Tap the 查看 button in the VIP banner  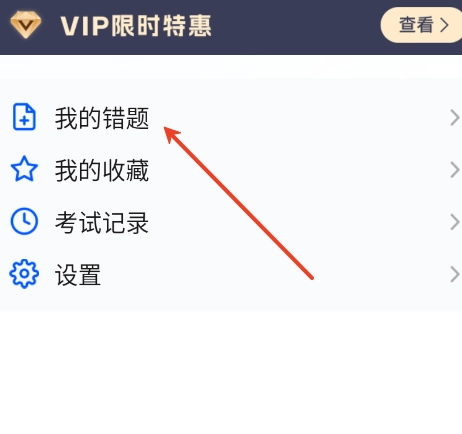pyautogui.click(x=421, y=25)
